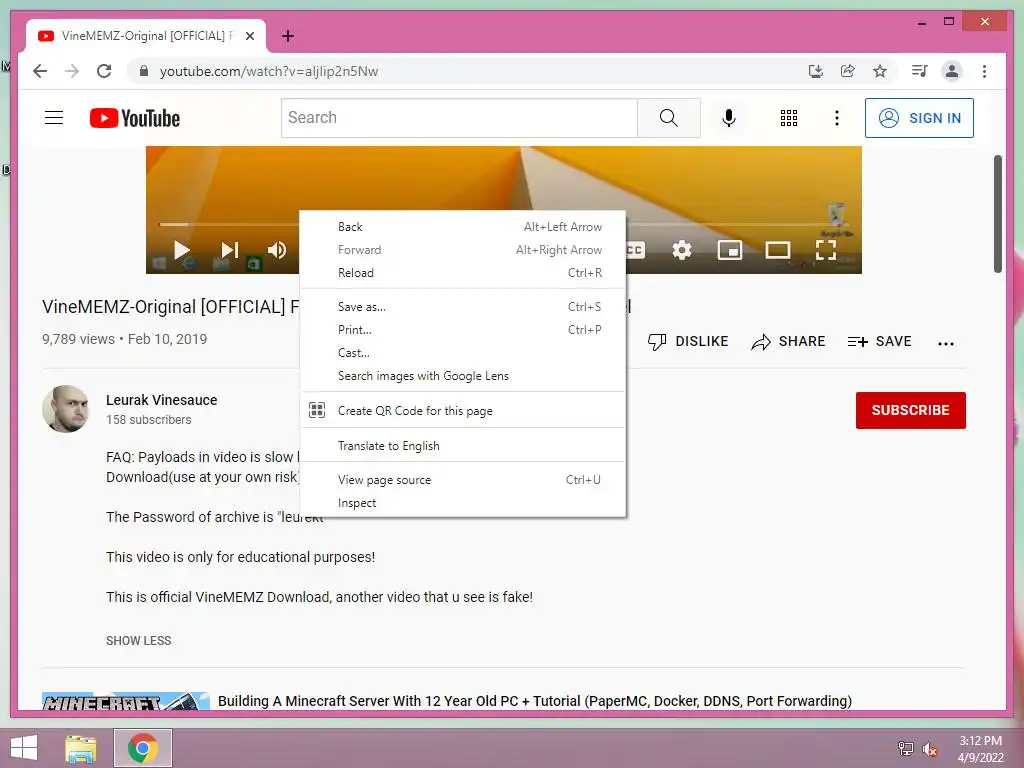Search with voice microphone icon
Viewport: 1024px width, 768px height.
(x=729, y=118)
